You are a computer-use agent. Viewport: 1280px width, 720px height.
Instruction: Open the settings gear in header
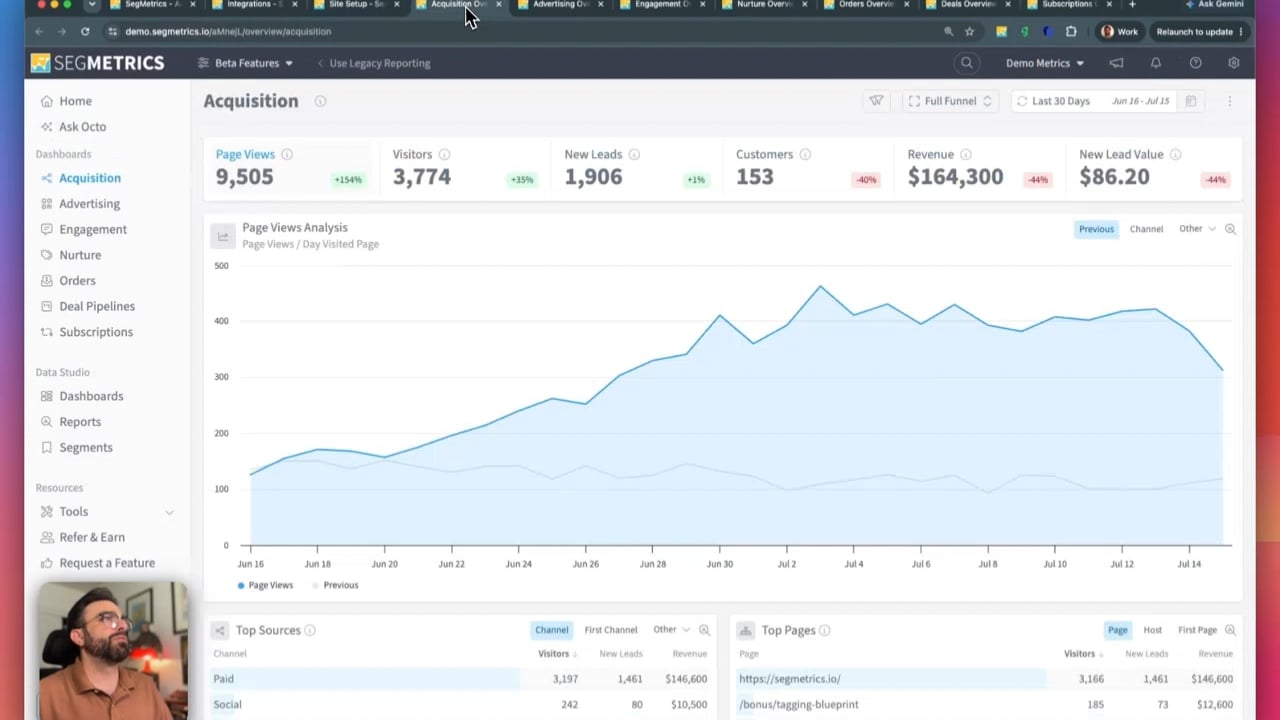pos(1234,63)
